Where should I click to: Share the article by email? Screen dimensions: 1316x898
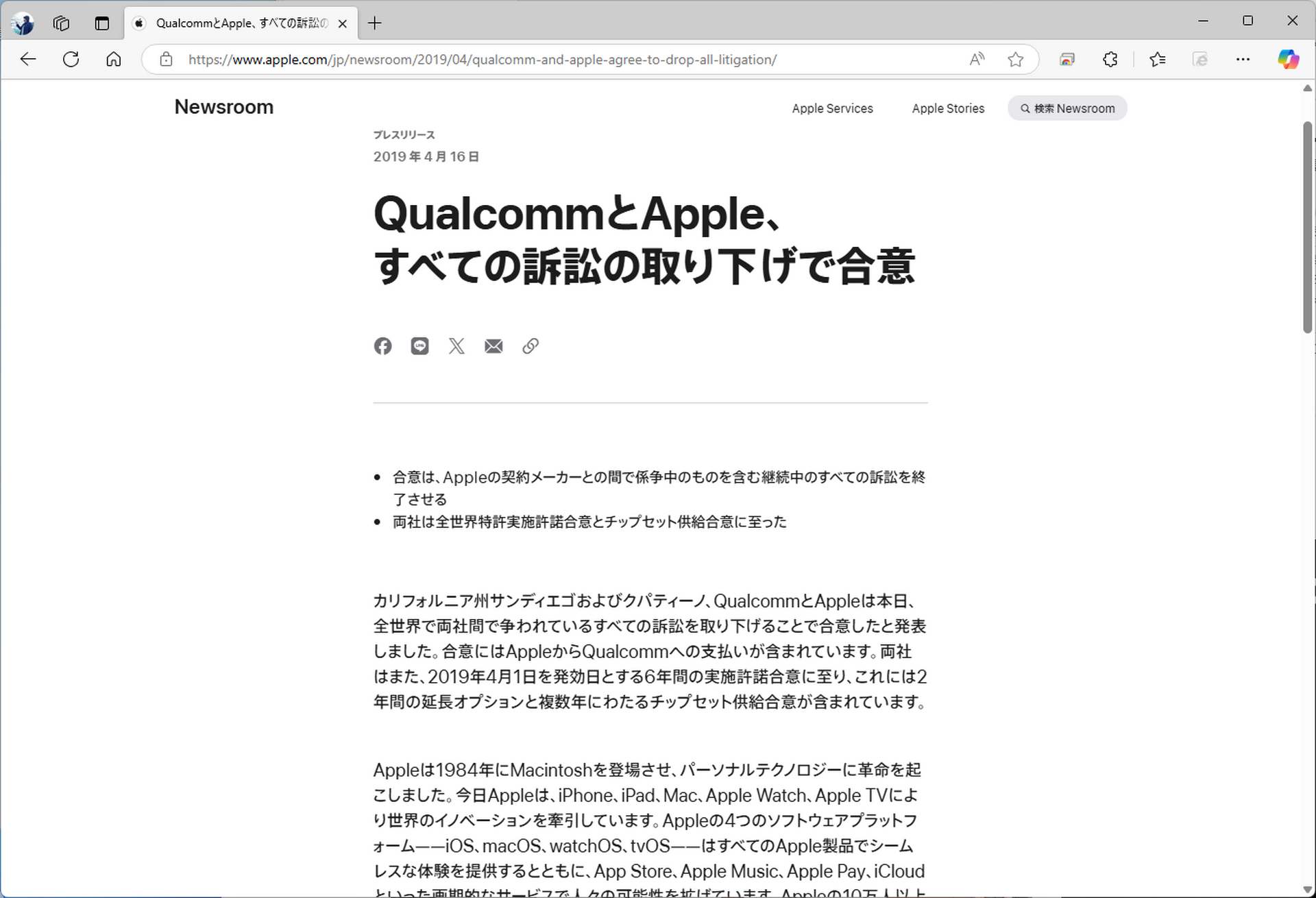click(x=493, y=346)
